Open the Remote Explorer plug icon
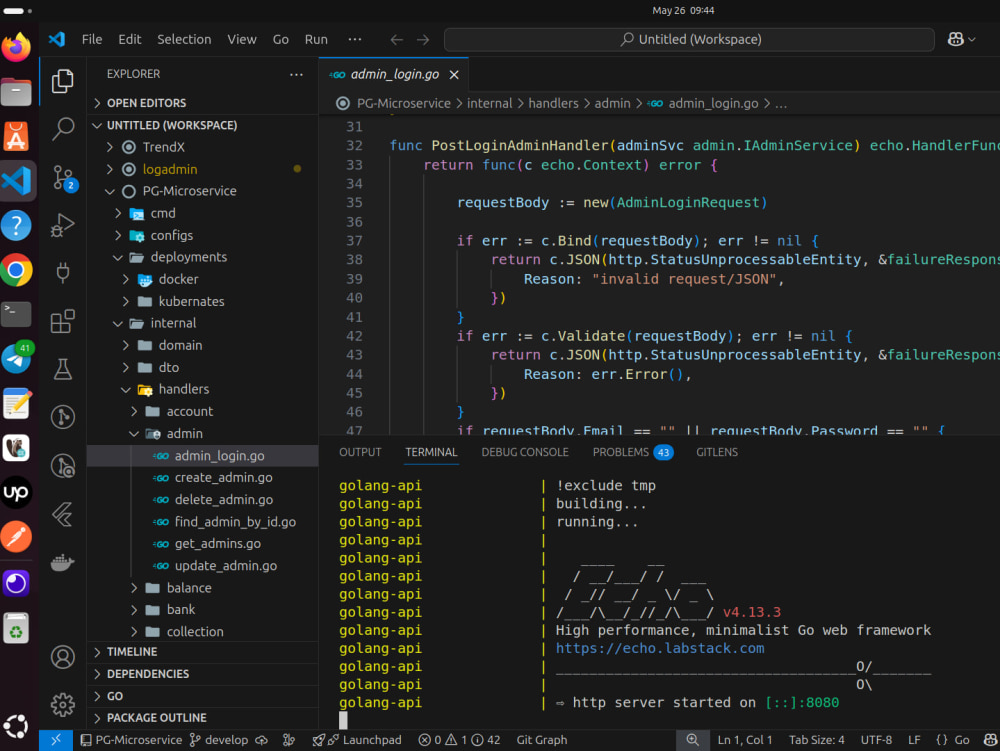The height and width of the screenshot is (751, 1000). pyautogui.click(x=62, y=273)
